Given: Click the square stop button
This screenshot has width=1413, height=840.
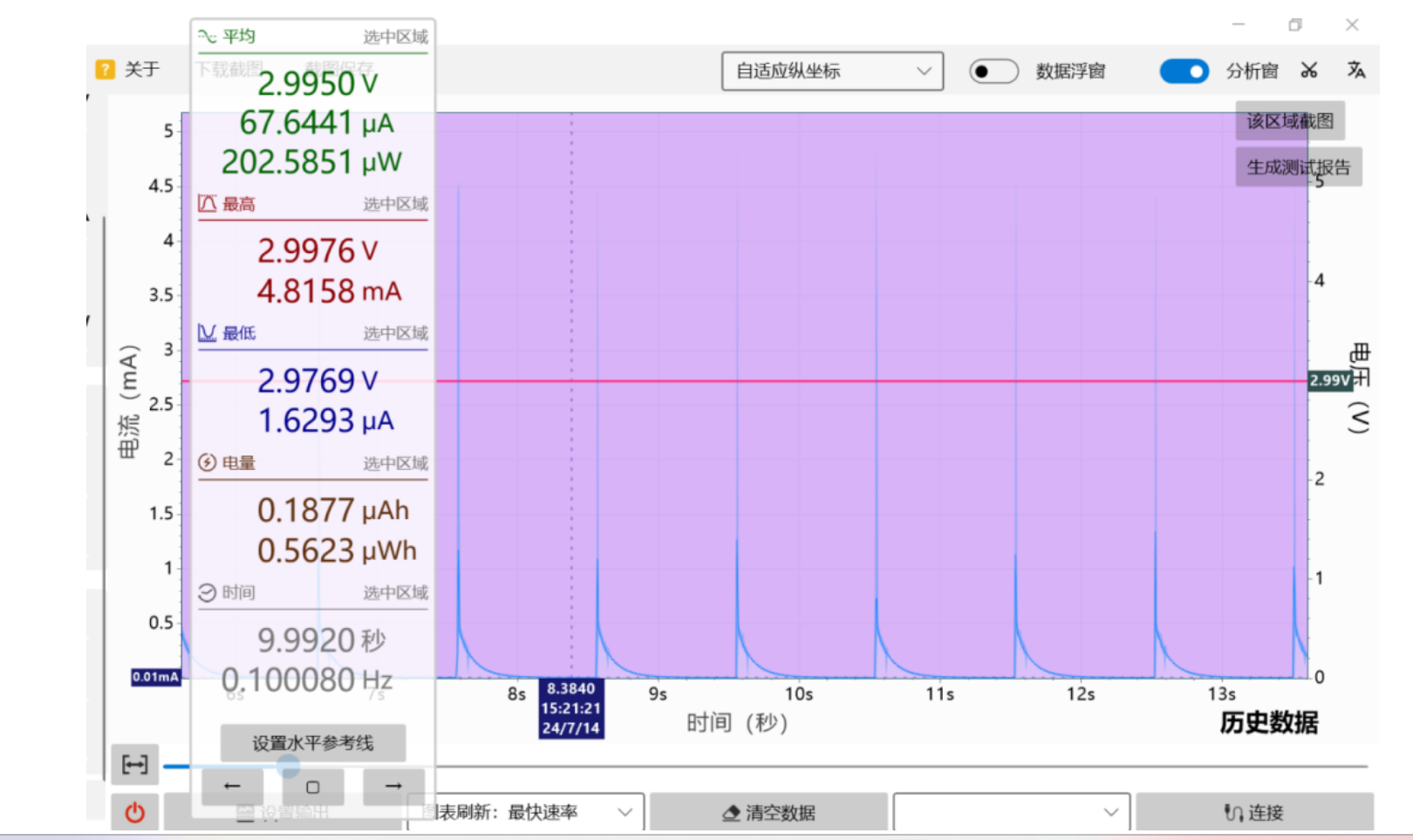Looking at the screenshot, I should 312,787.
